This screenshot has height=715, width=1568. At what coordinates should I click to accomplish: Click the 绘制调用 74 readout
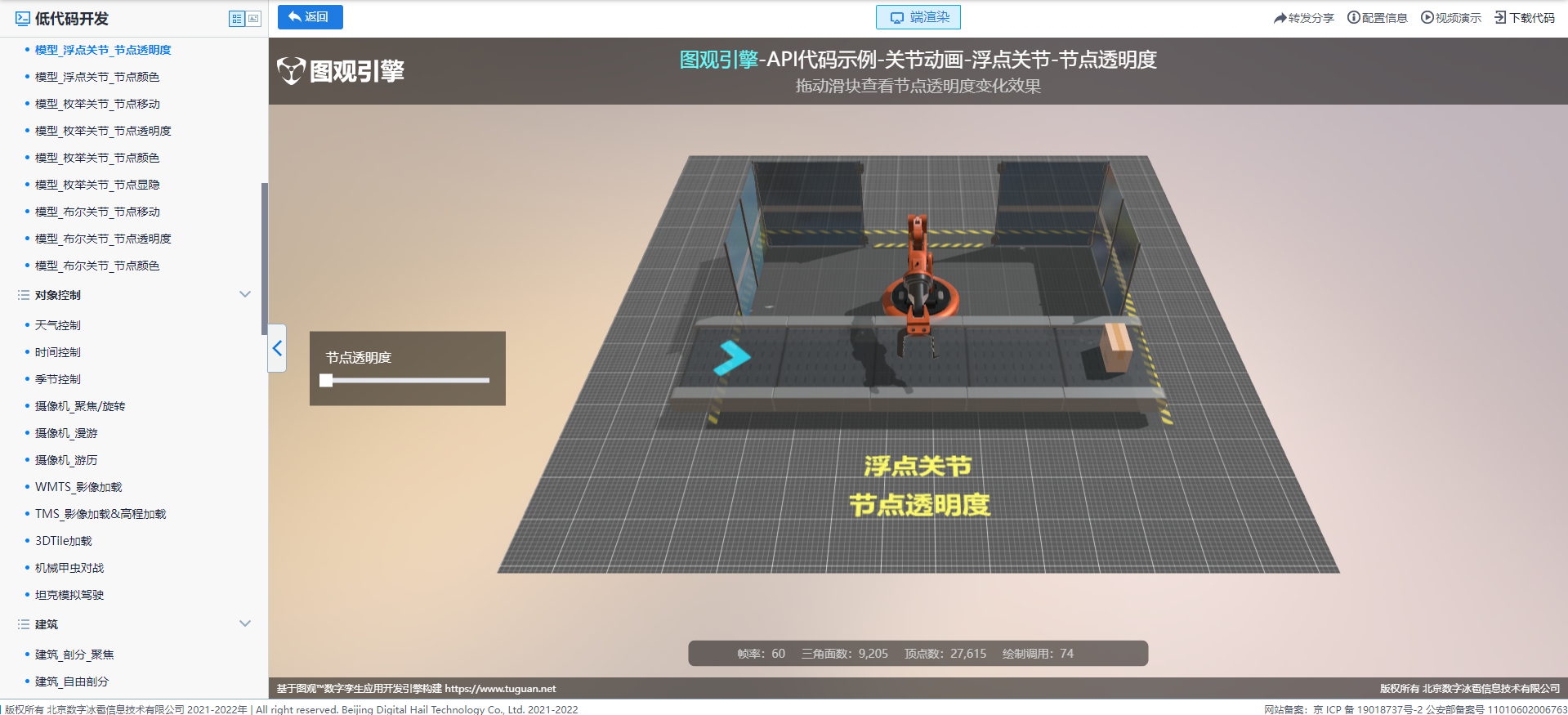[x=1038, y=654]
